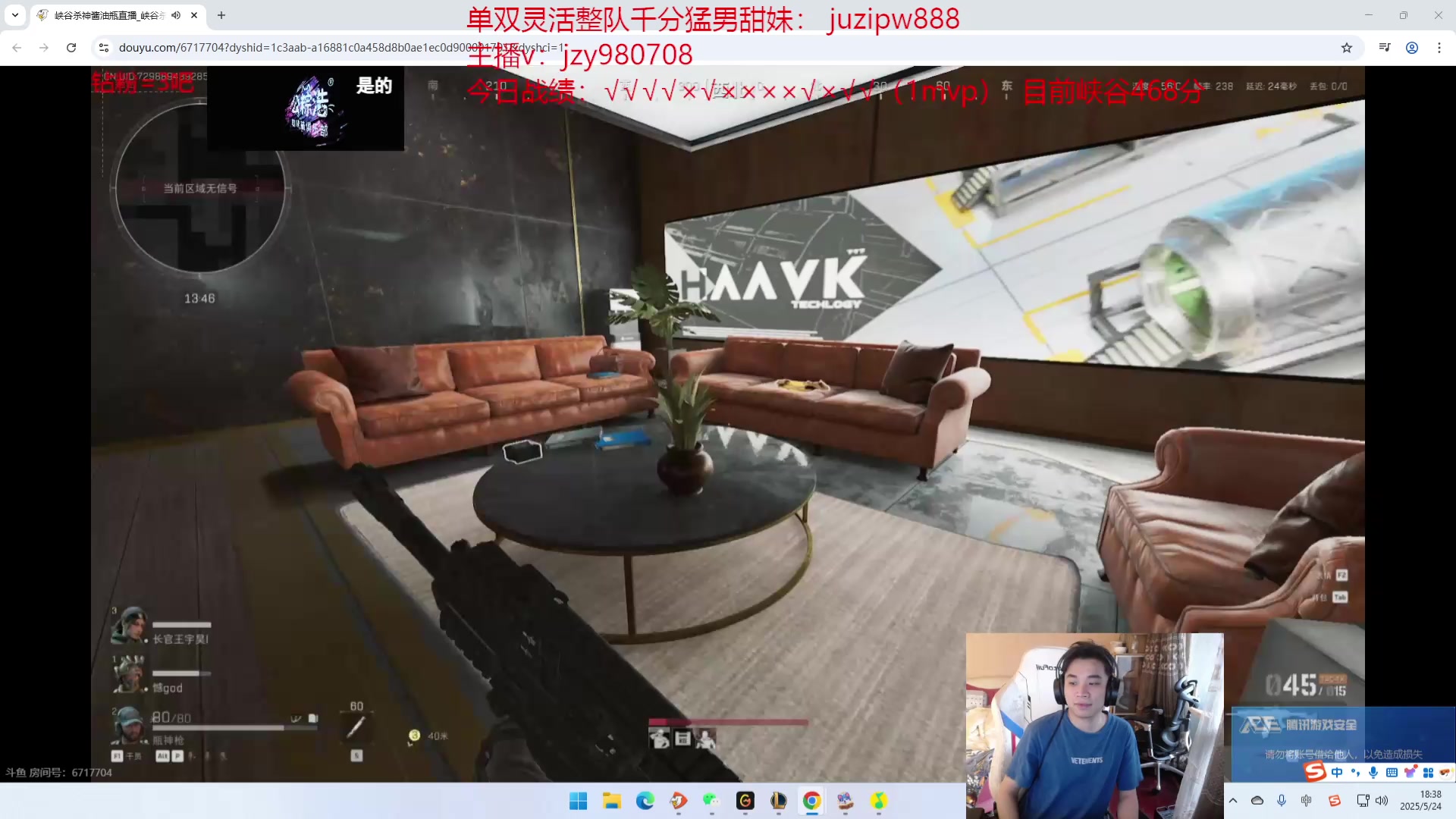The height and width of the screenshot is (819, 1456).
Task: Open the black G app on taskbar
Action: (x=745, y=801)
